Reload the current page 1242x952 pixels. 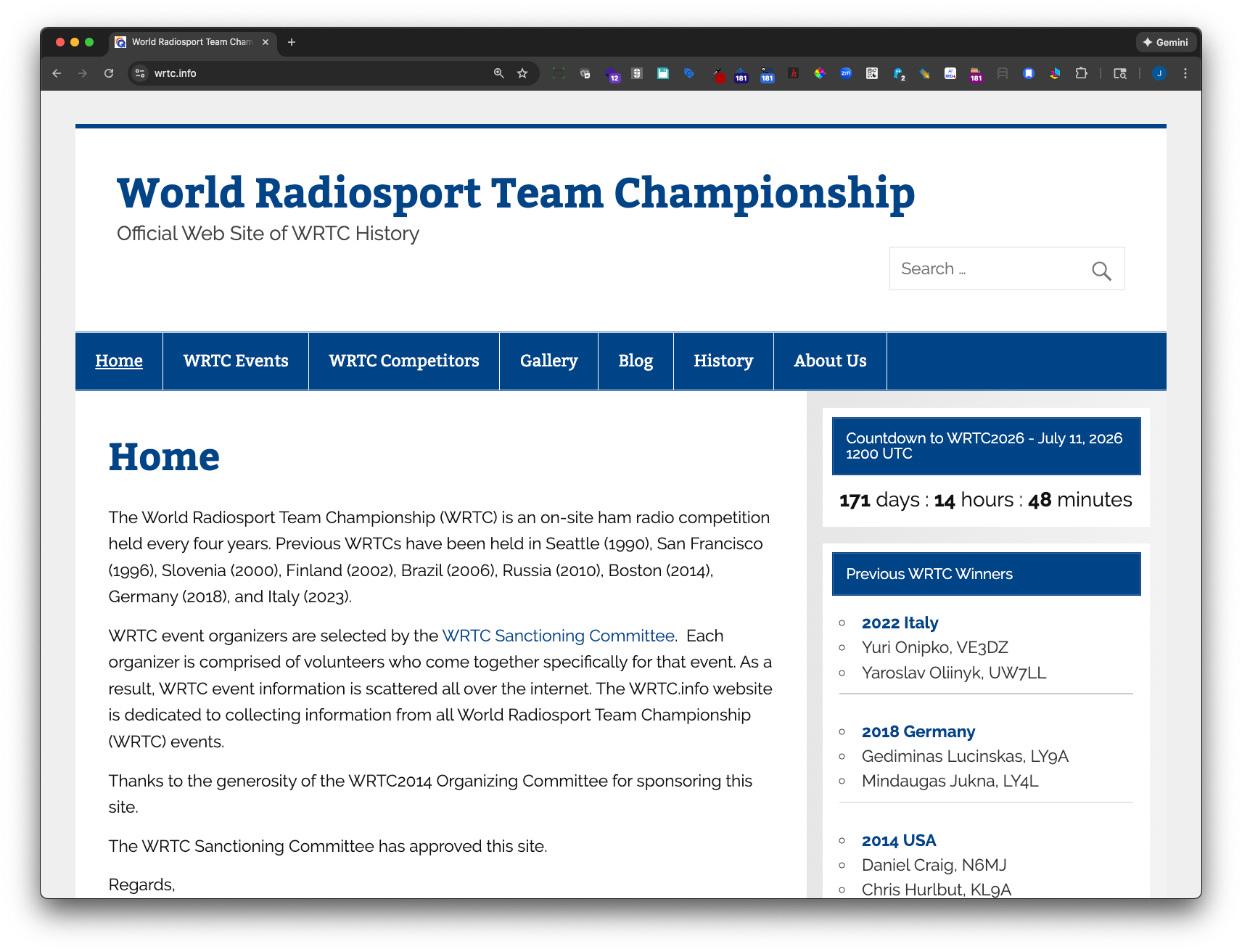109,73
